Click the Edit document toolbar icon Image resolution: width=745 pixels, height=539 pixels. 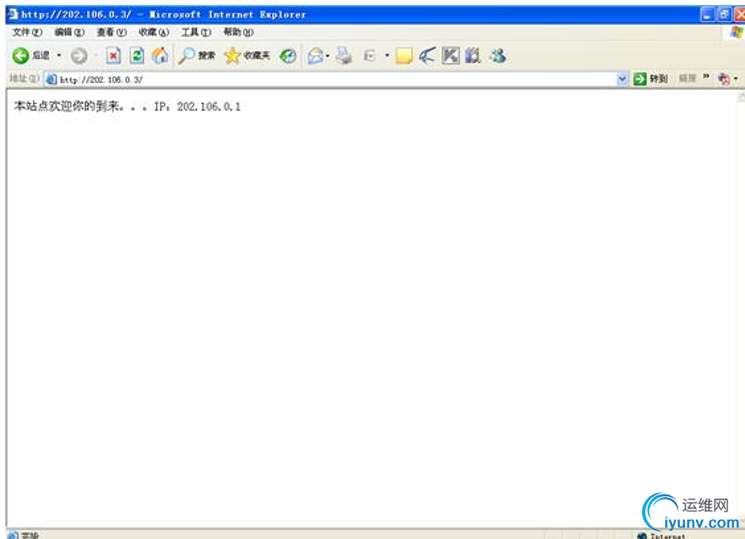(x=369, y=56)
